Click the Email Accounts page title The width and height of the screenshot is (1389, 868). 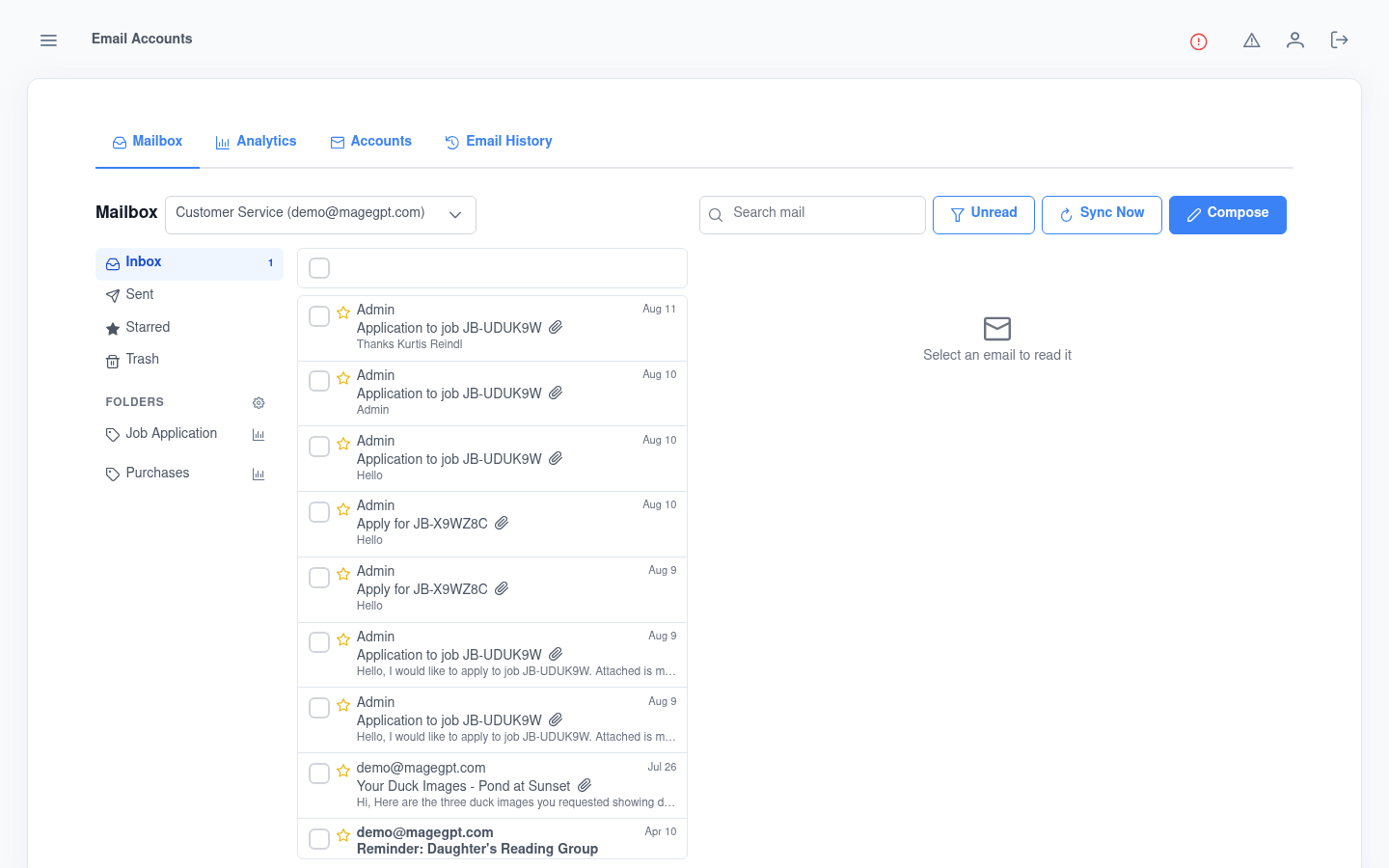(142, 40)
